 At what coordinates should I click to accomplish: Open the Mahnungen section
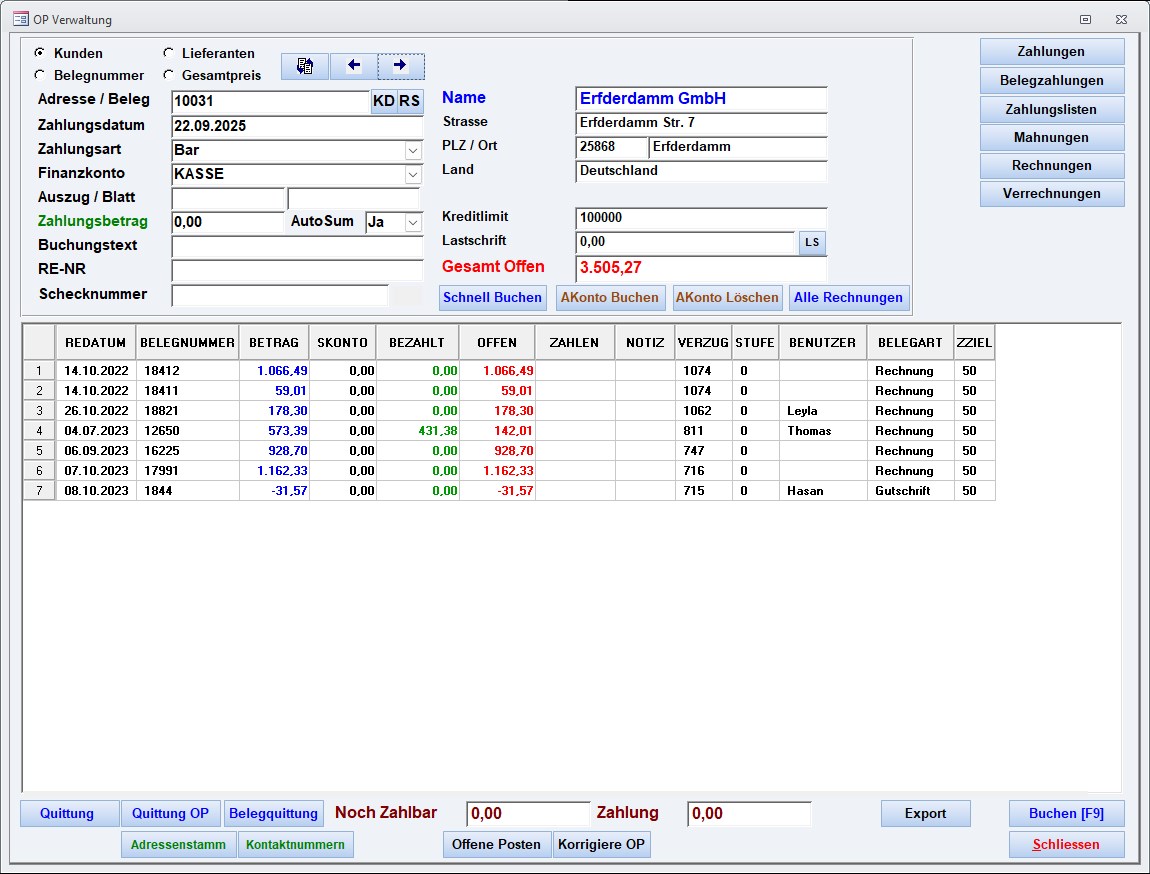point(1051,138)
